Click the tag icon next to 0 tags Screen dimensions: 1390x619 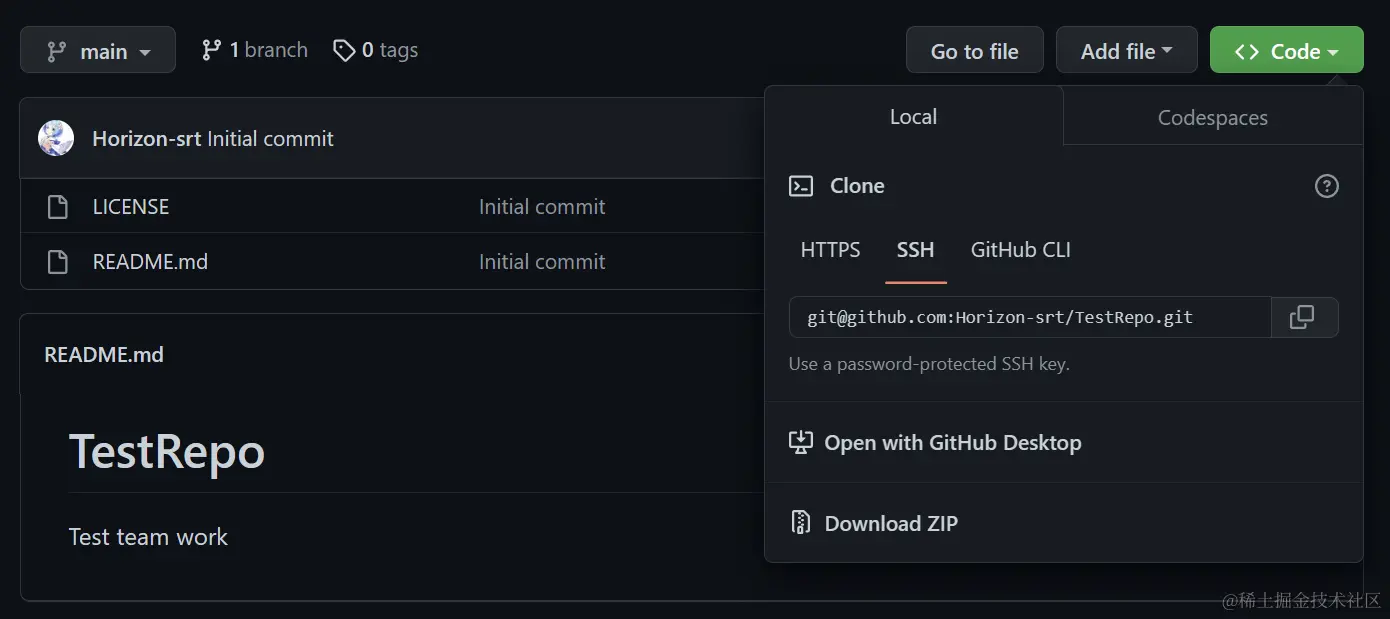tap(344, 50)
